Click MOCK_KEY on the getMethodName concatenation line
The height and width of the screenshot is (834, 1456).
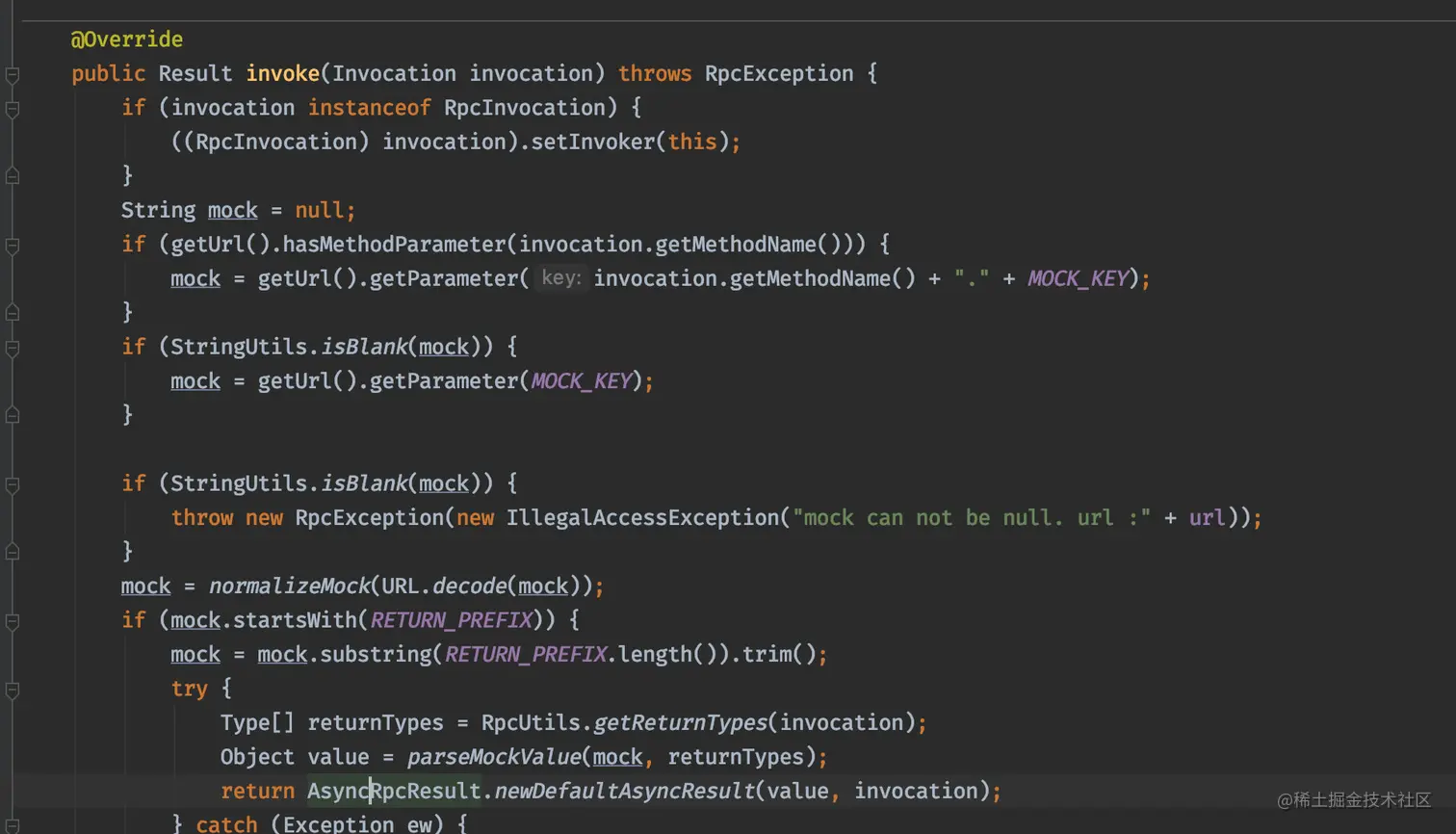(1078, 279)
